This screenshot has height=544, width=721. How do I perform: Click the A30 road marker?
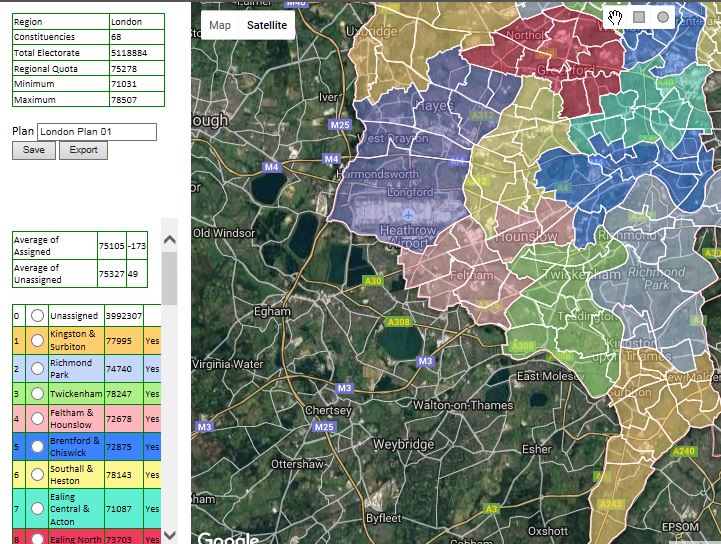[372, 281]
